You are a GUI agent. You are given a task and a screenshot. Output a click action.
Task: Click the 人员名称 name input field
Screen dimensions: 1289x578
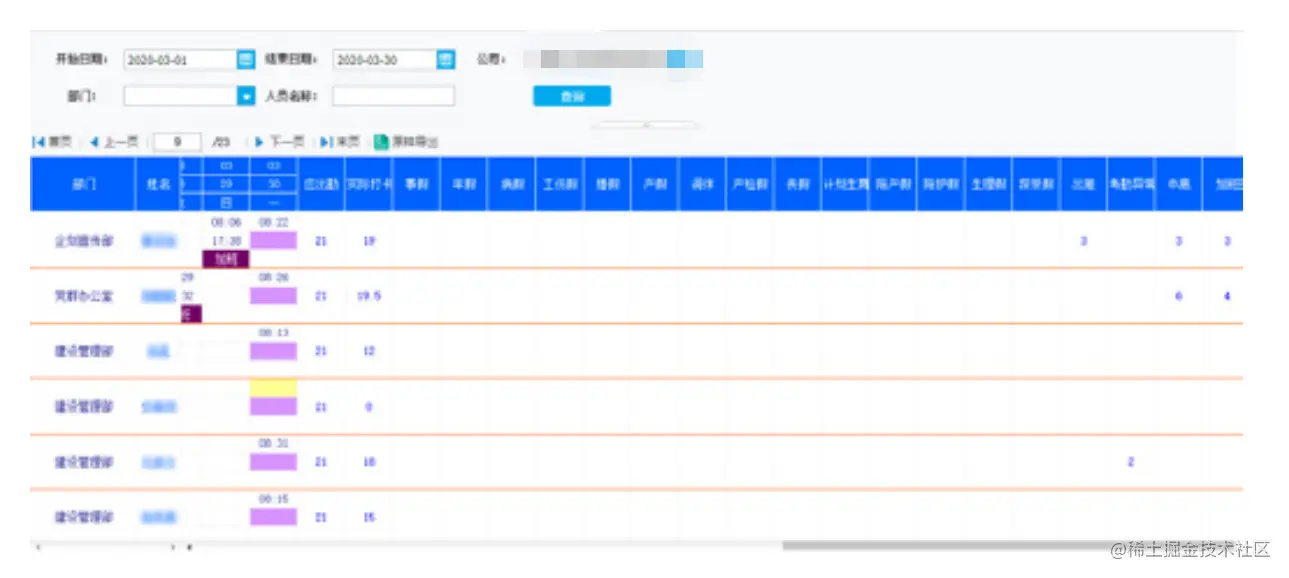393,95
